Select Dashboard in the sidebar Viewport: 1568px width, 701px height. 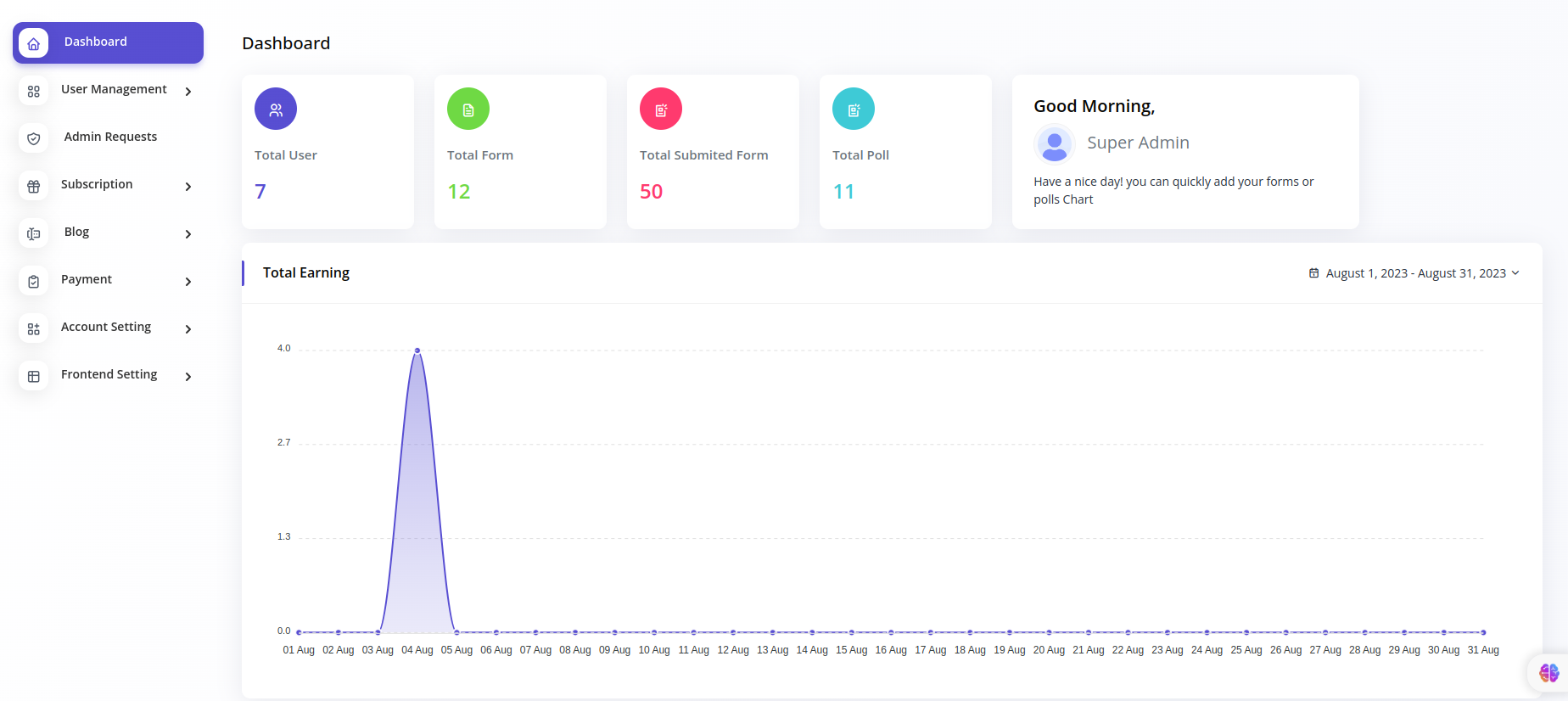point(108,42)
